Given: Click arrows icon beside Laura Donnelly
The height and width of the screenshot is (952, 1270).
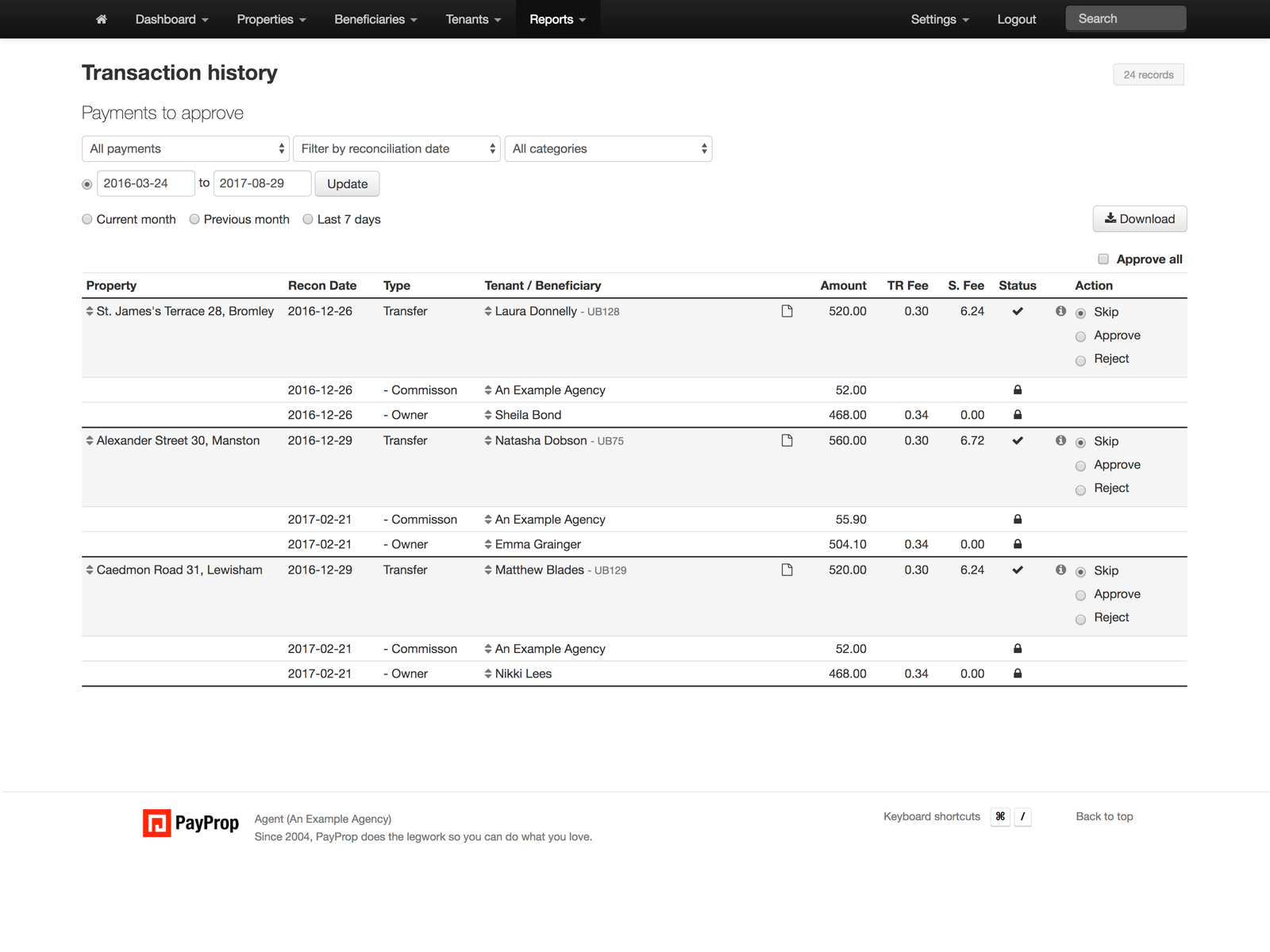Looking at the screenshot, I should coord(488,311).
